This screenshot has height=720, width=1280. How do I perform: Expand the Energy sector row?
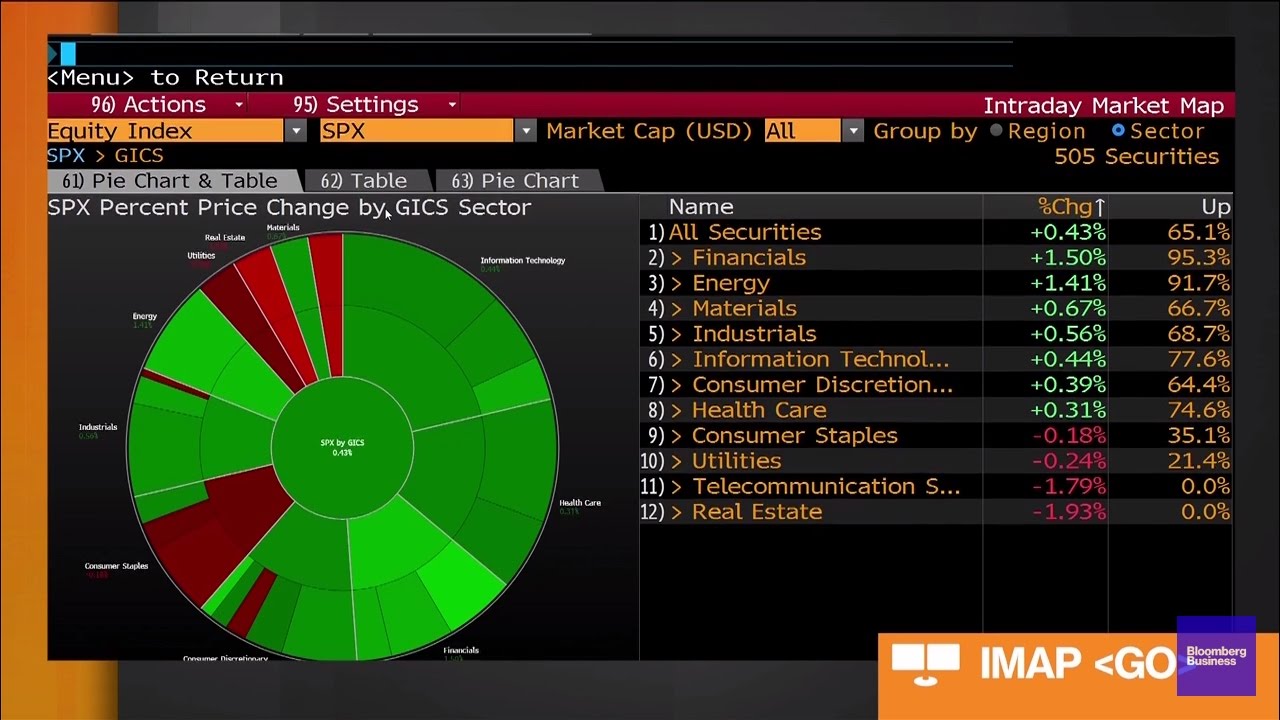tap(677, 283)
